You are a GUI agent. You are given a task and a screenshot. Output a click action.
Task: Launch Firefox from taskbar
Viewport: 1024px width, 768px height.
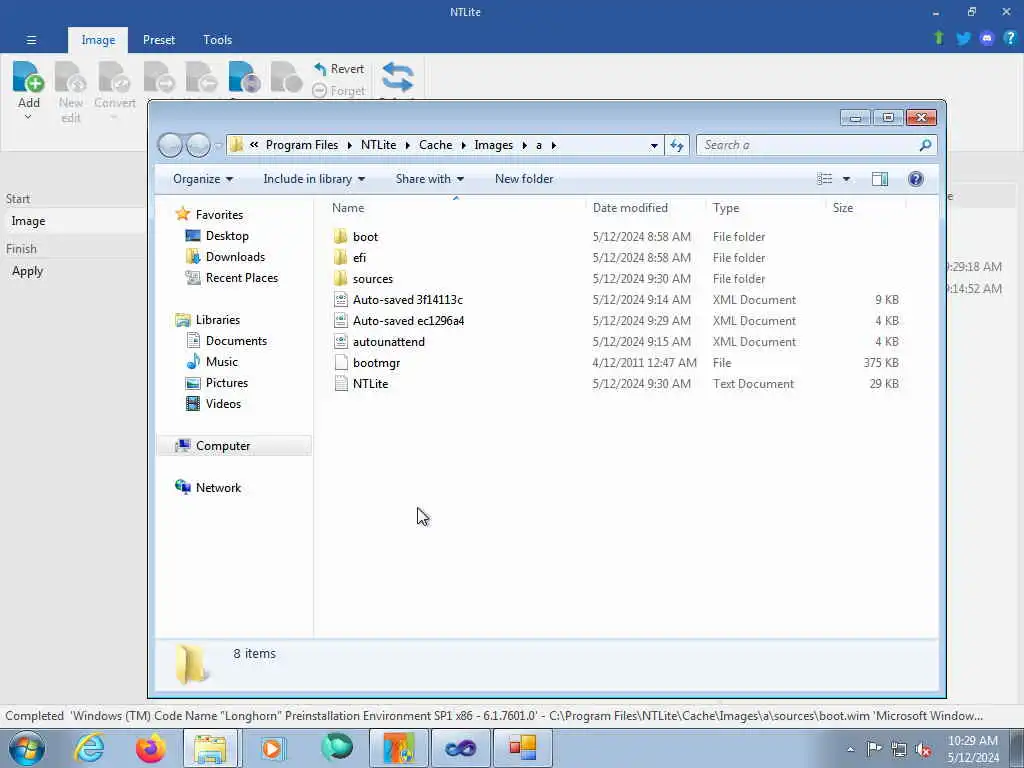pyautogui.click(x=150, y=748)
